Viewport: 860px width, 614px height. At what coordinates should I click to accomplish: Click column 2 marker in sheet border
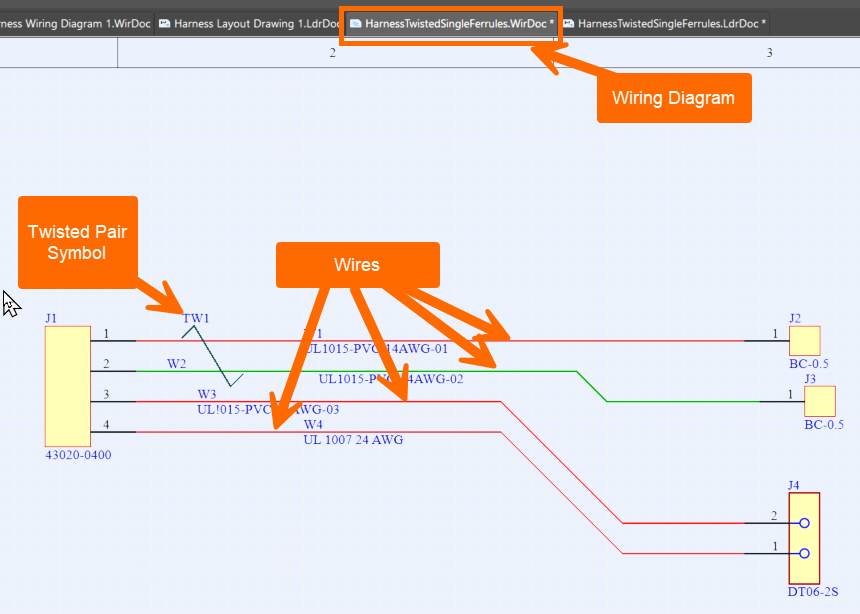point(332,53)
